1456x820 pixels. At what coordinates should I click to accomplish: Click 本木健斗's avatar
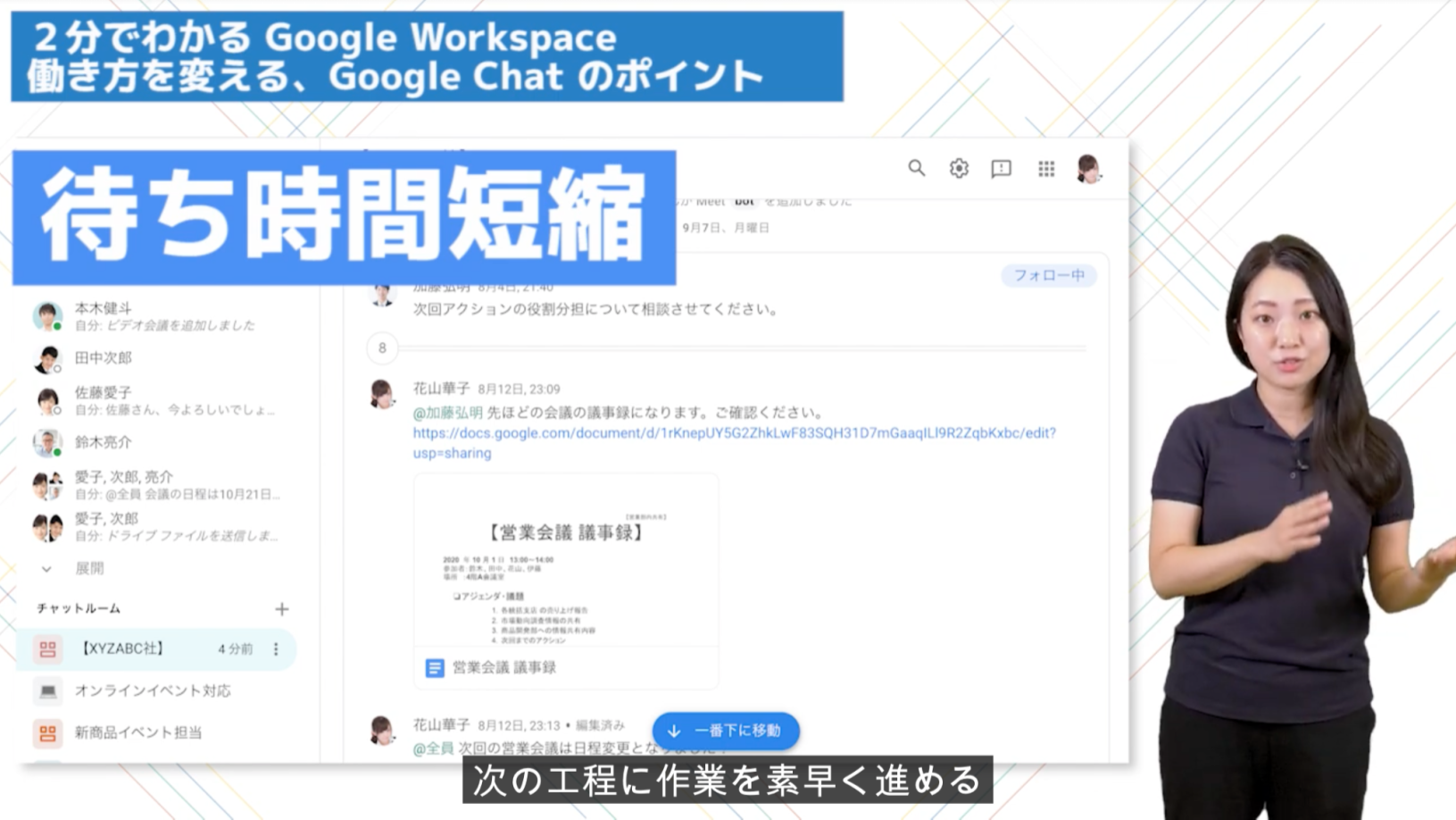point(47,316)
